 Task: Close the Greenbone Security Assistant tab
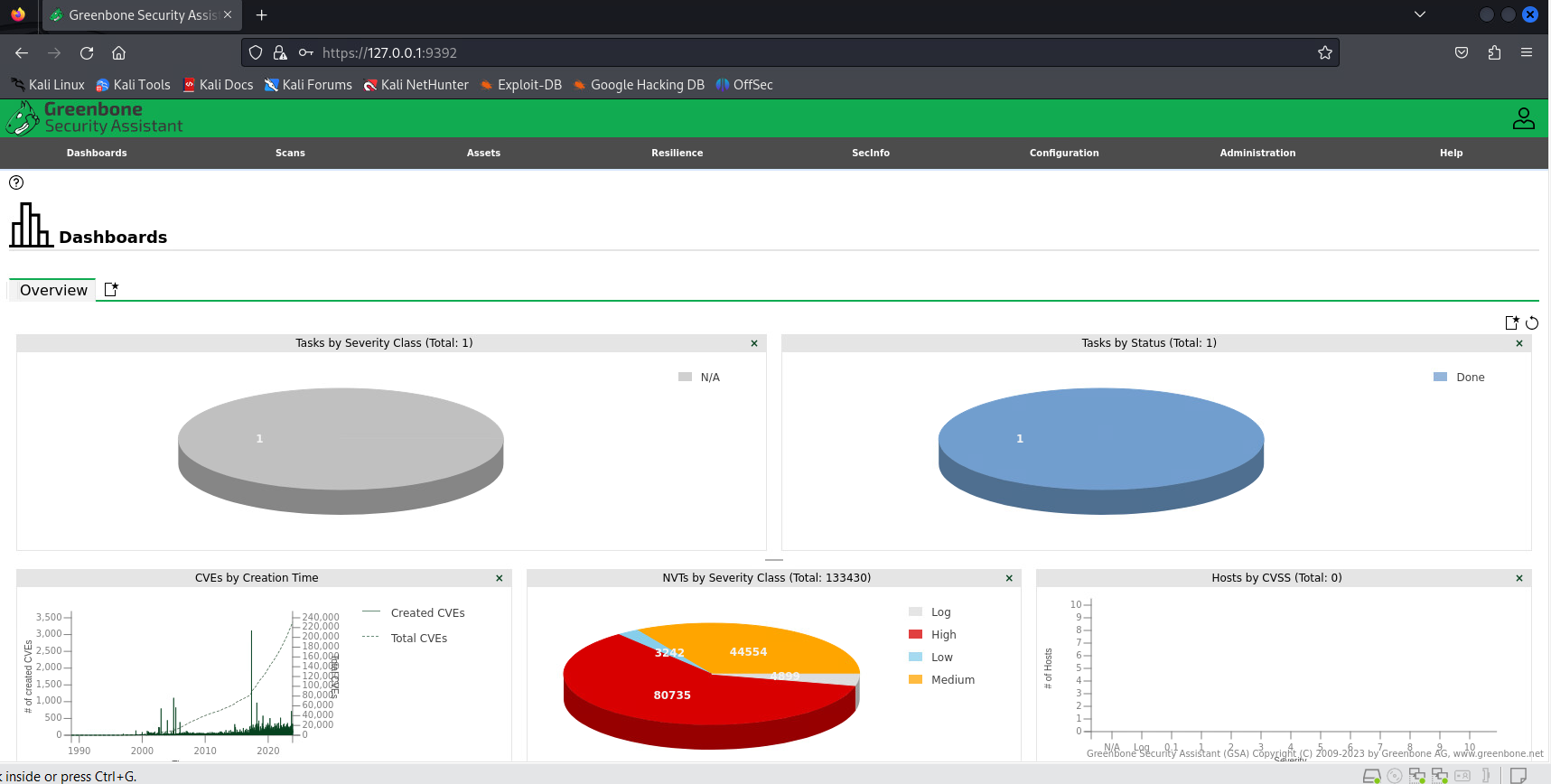tap(228, 15)
